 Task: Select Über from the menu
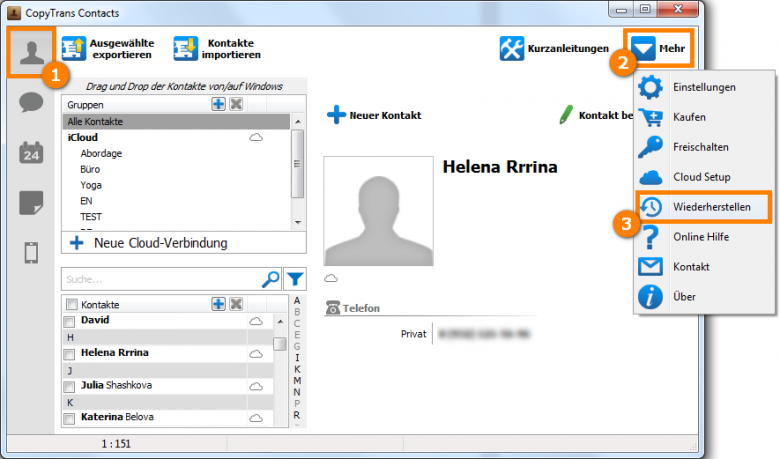(x=704, y=296)
